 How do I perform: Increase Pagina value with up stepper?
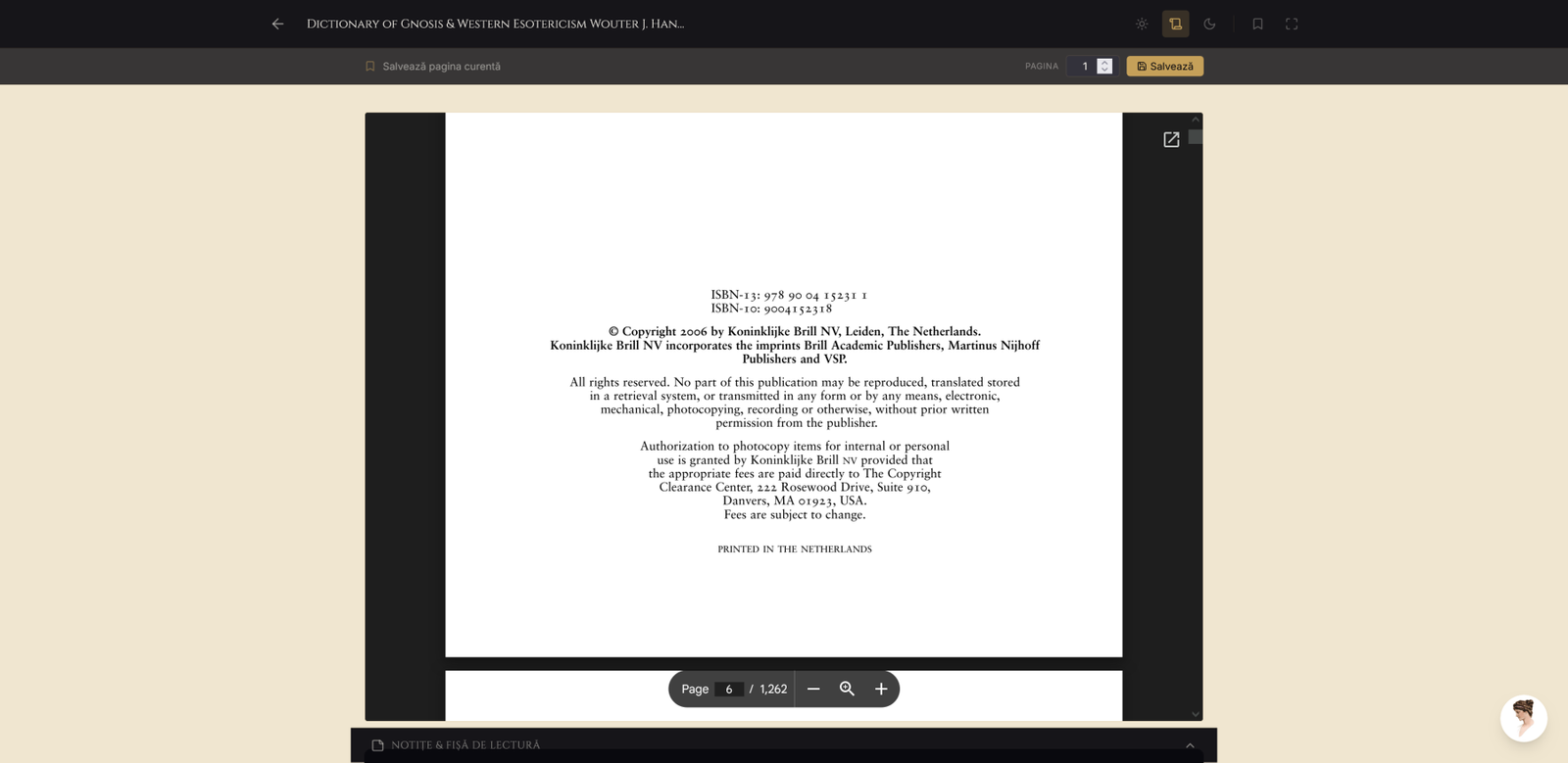1104,62
